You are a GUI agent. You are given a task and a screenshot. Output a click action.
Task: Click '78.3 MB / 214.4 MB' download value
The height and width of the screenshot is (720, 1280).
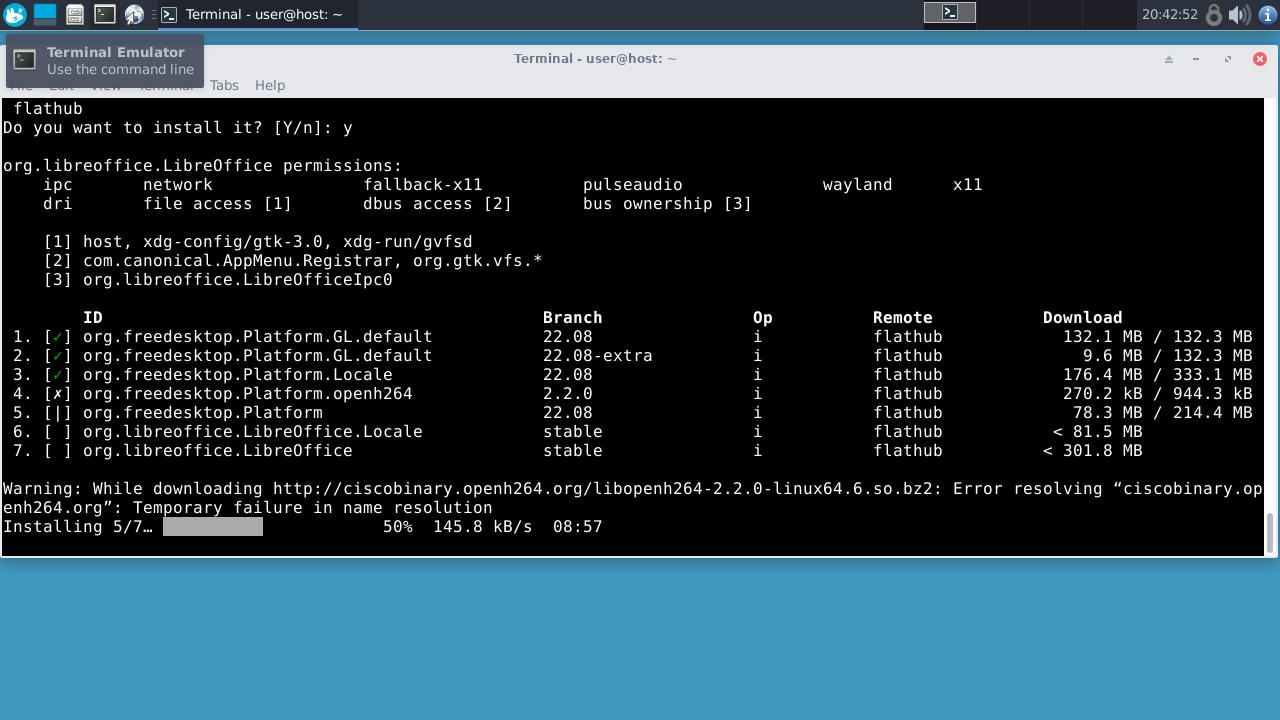point(1163,413)
